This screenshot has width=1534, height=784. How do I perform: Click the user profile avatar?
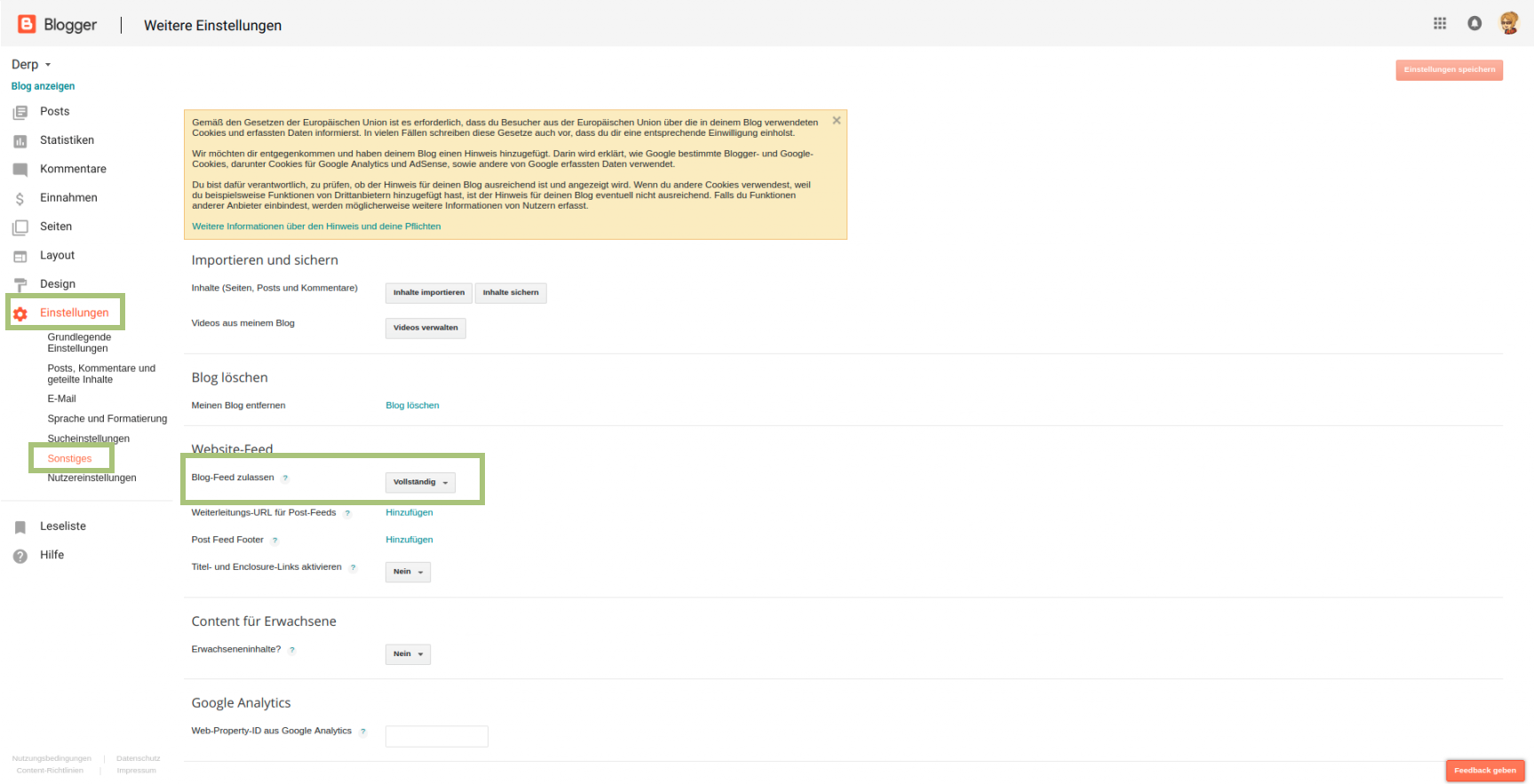1509,24
